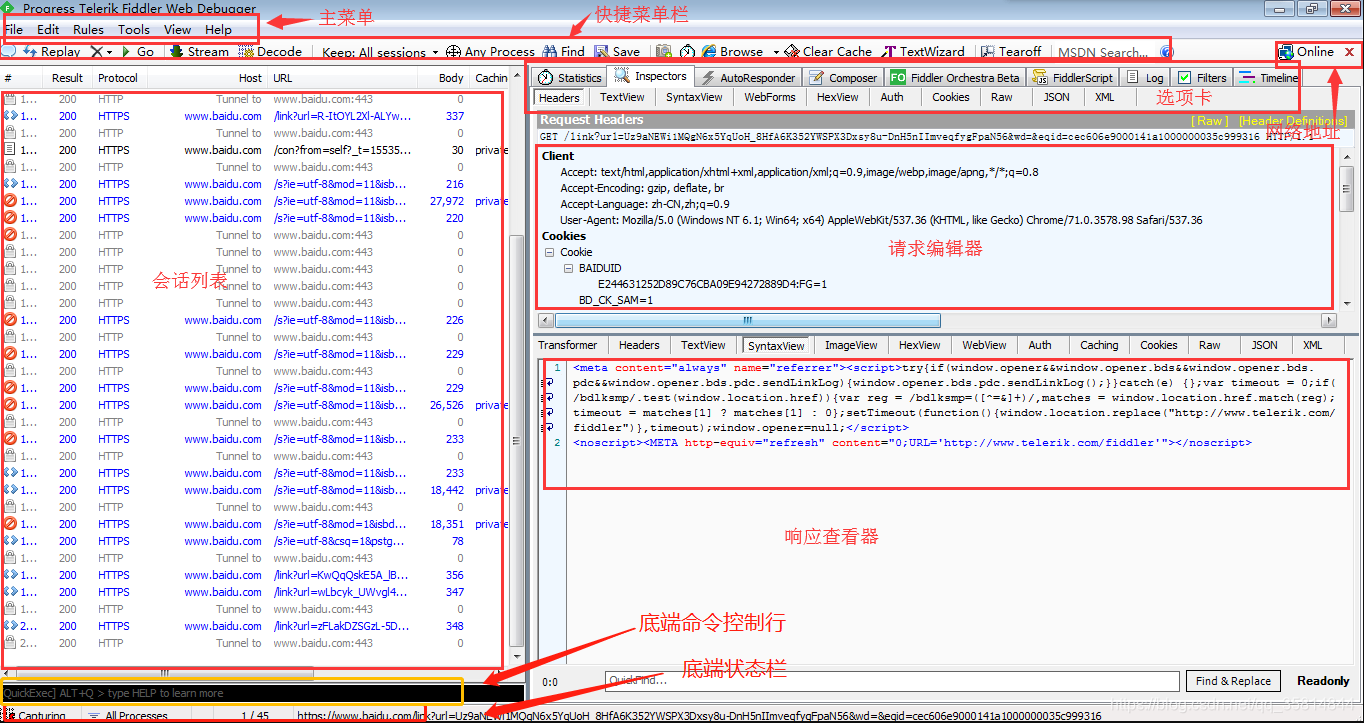Viewport: 1364px width, 723px height.
Task: Click the Find & Replace button
Action: (1233, 681)
